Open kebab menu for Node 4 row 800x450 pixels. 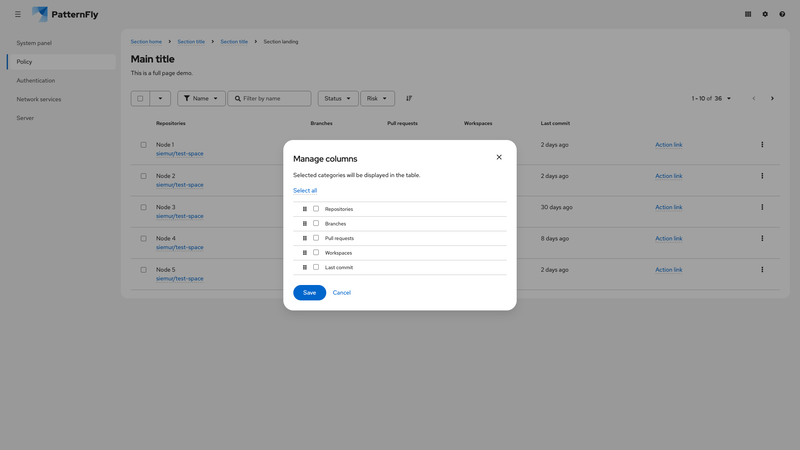762,238
